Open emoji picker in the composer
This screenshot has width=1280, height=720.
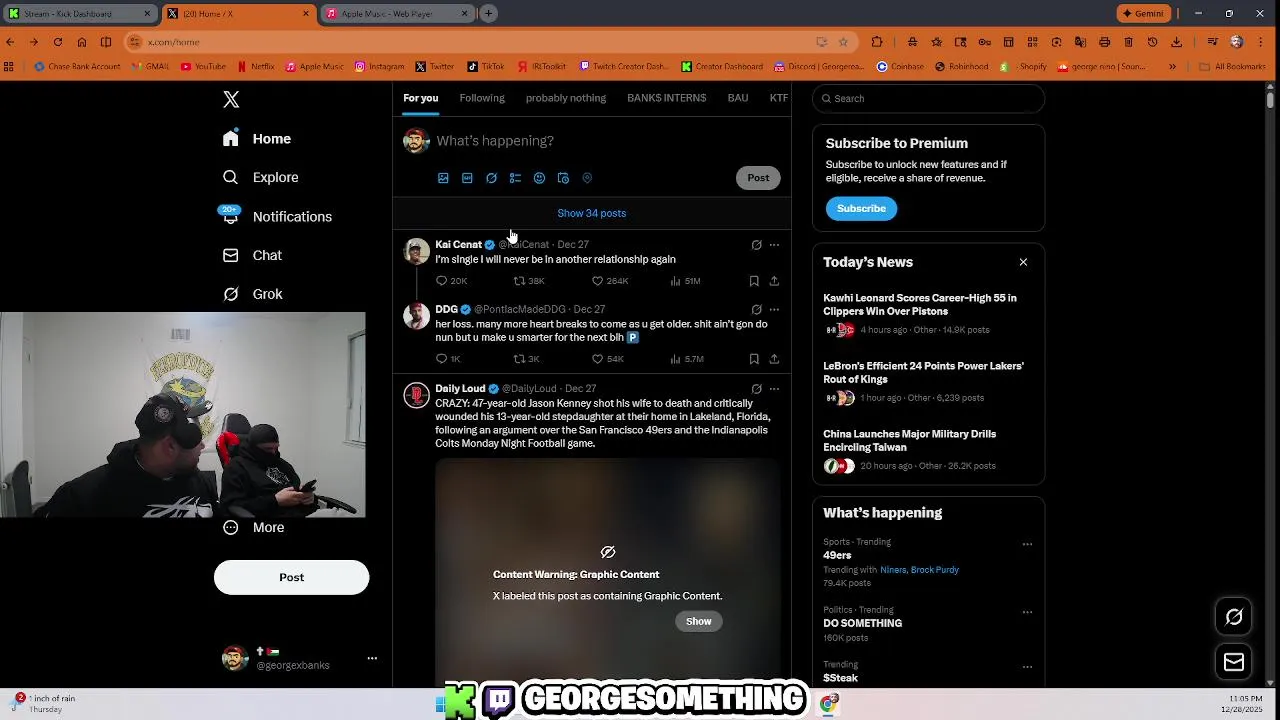click(x=539, y=178)
